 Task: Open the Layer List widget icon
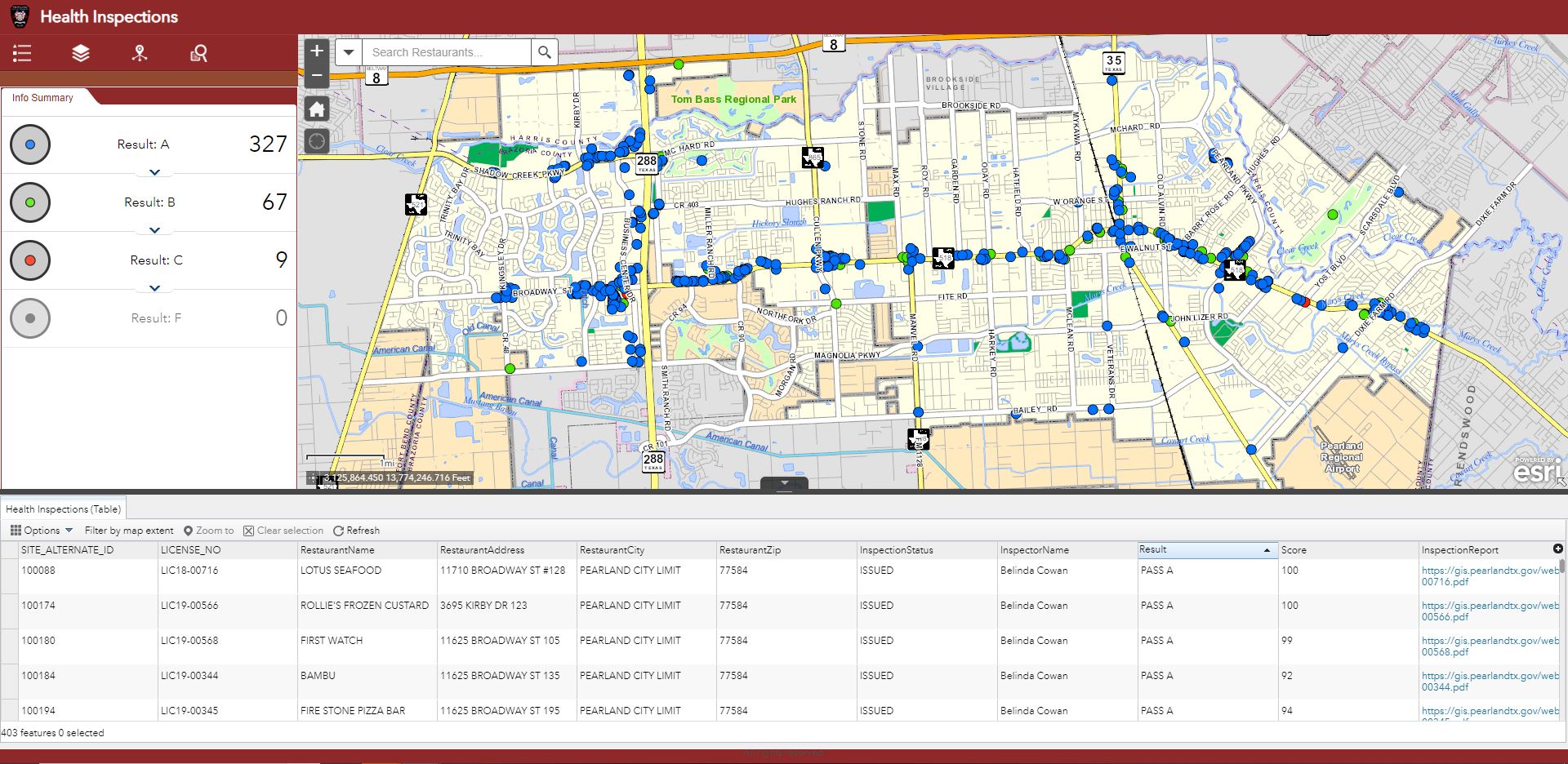pyautogui.click(x=81, y=54)
